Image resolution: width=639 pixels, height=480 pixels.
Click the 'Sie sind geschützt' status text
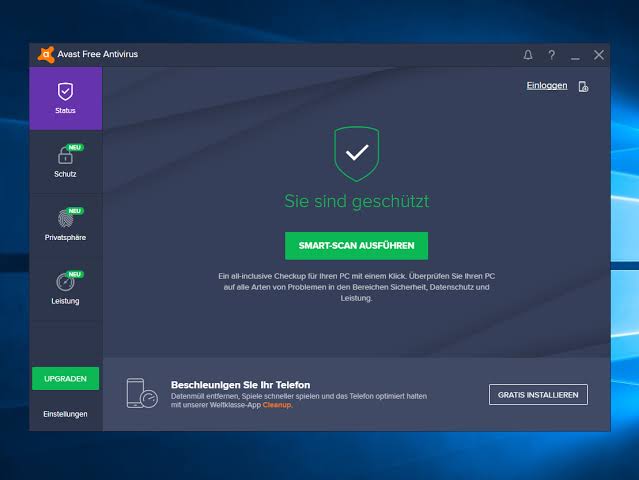(x=357, y=201)
